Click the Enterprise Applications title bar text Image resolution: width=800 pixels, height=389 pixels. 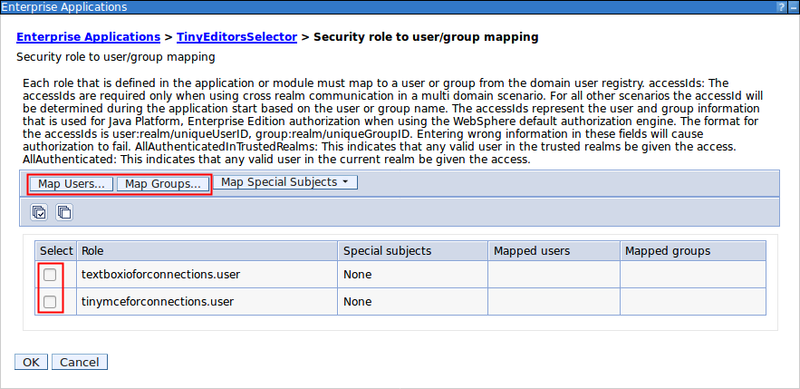pyautogui.click(x=64, y=7)
